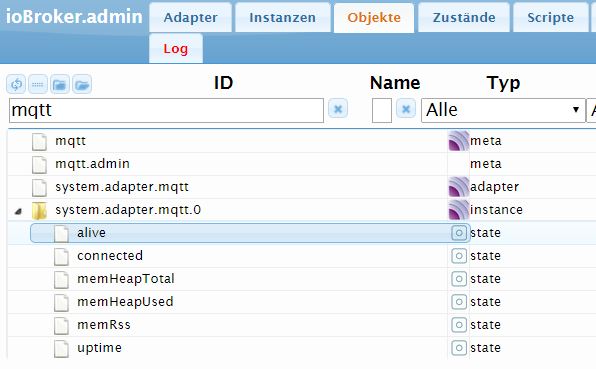Click the state icon in uptime row
Viewport: 596px width, 369px height.
(459, 348)
